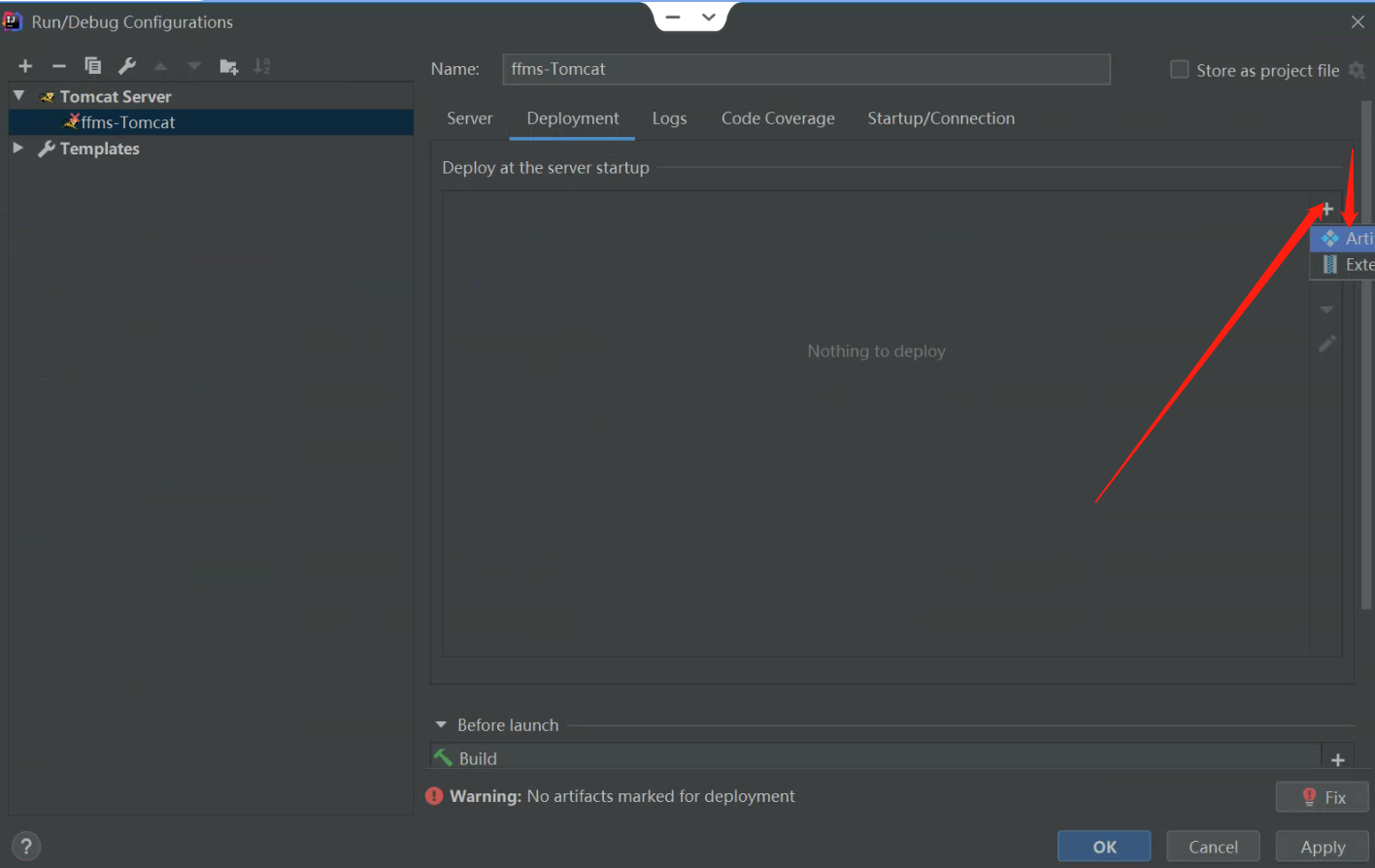The width and height of the screenshot is (1375, 868).
Task: Open help with the question mark icon
Action: [x=26, y=846]
